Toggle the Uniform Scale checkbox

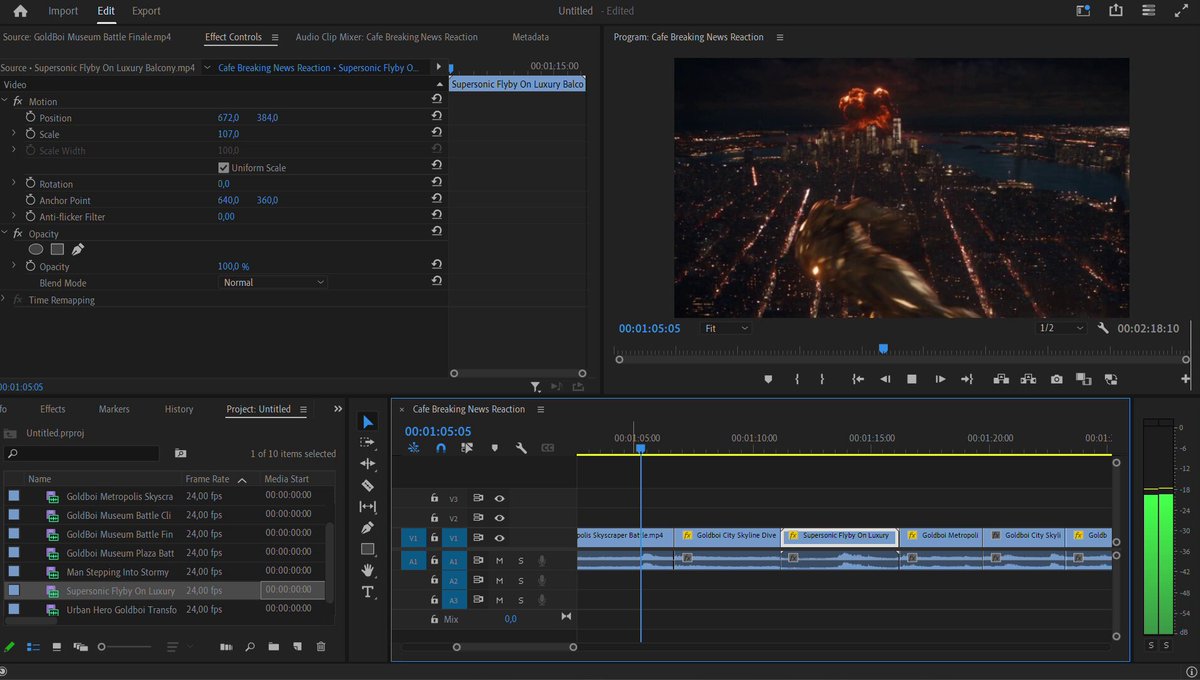[x=223, y=168]
